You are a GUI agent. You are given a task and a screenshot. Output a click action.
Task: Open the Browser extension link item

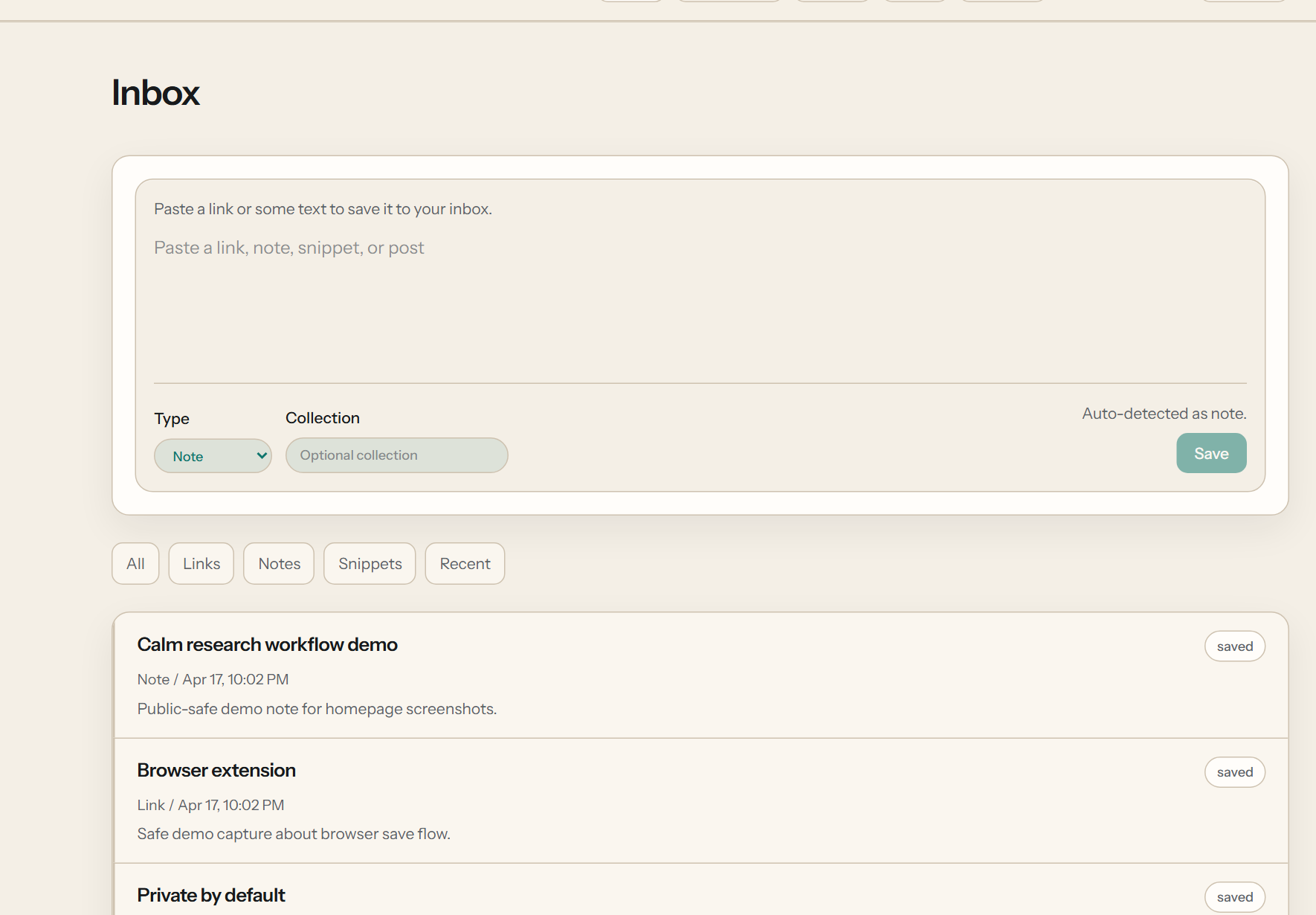216,770
